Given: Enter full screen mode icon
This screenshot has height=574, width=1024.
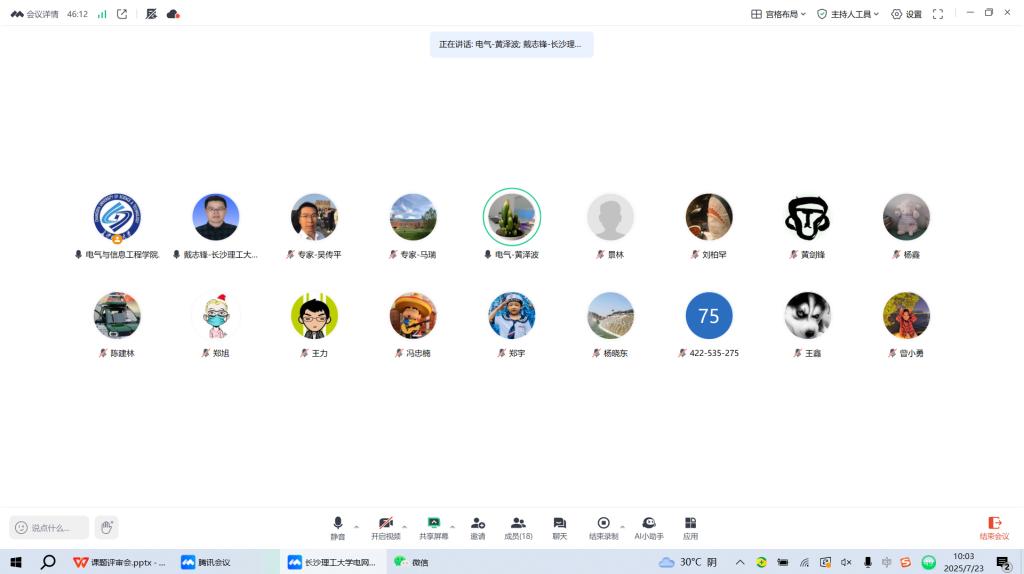Looking at the screenshot, I should 938,14.
